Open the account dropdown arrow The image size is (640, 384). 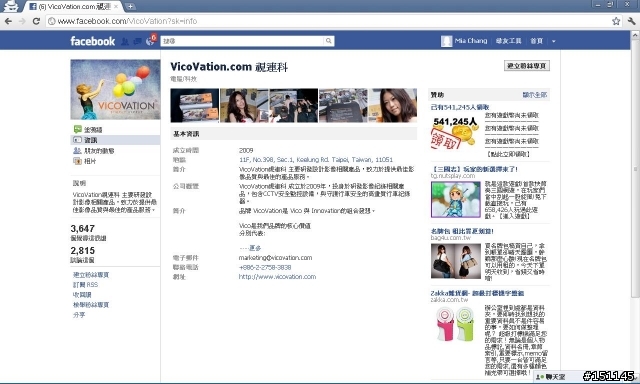[x=553, y=41]
